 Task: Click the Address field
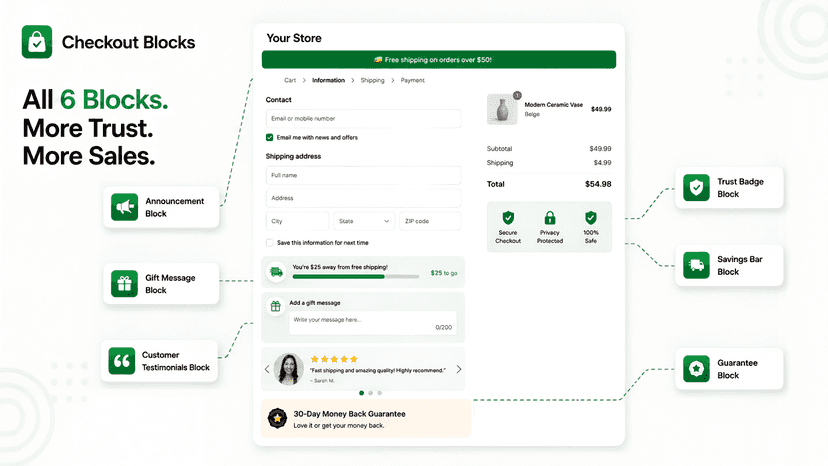click(364, 198)
